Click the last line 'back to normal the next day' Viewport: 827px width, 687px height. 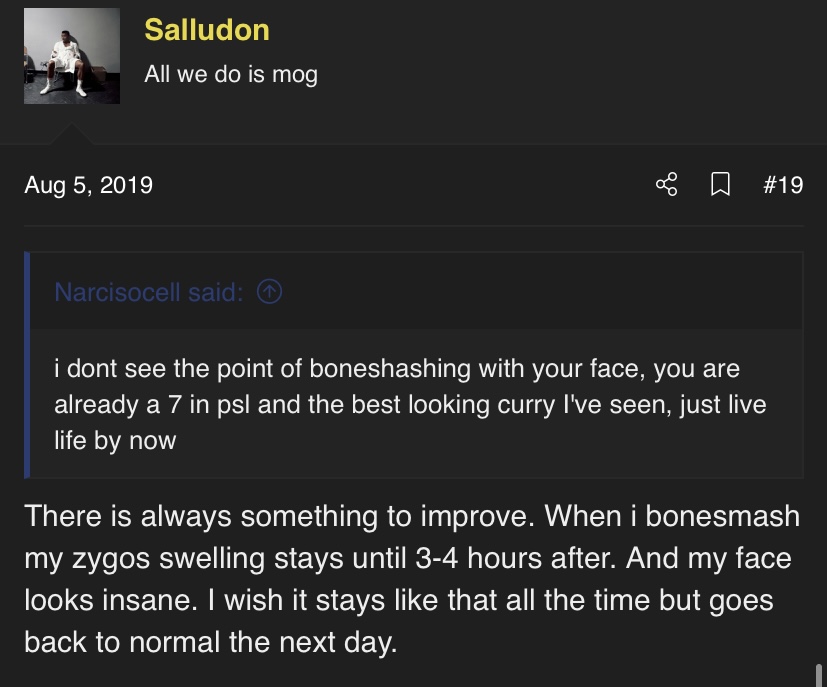[x=210, y=642]
